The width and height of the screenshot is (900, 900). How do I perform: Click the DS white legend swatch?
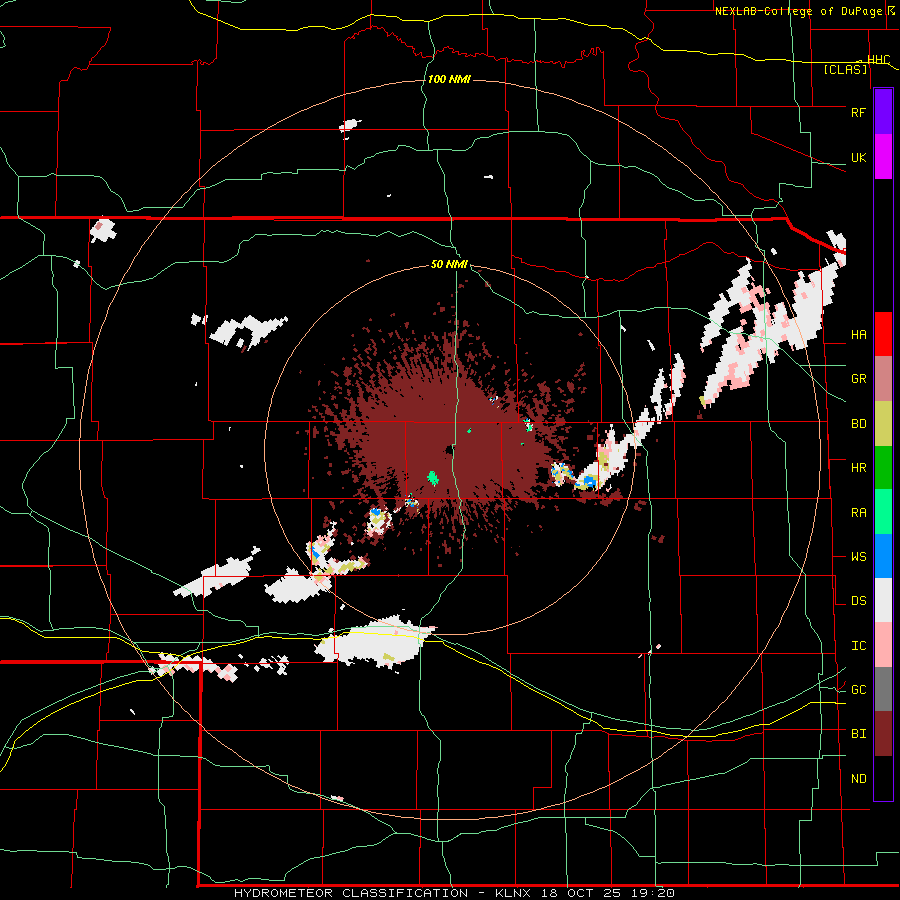pos(883,600)
